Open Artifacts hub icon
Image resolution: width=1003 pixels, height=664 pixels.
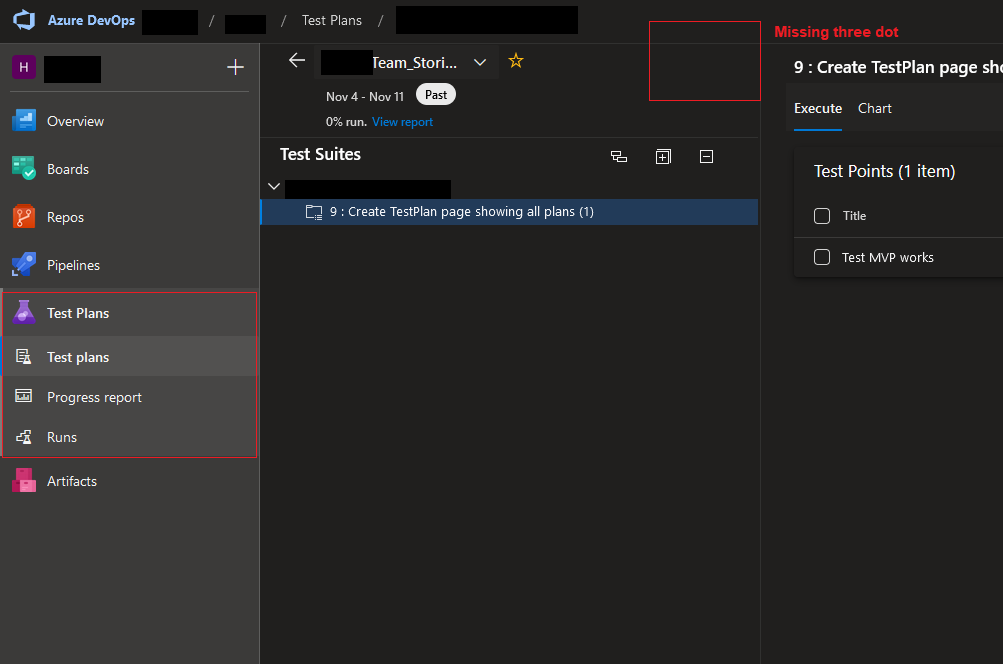tap(24, 480)
